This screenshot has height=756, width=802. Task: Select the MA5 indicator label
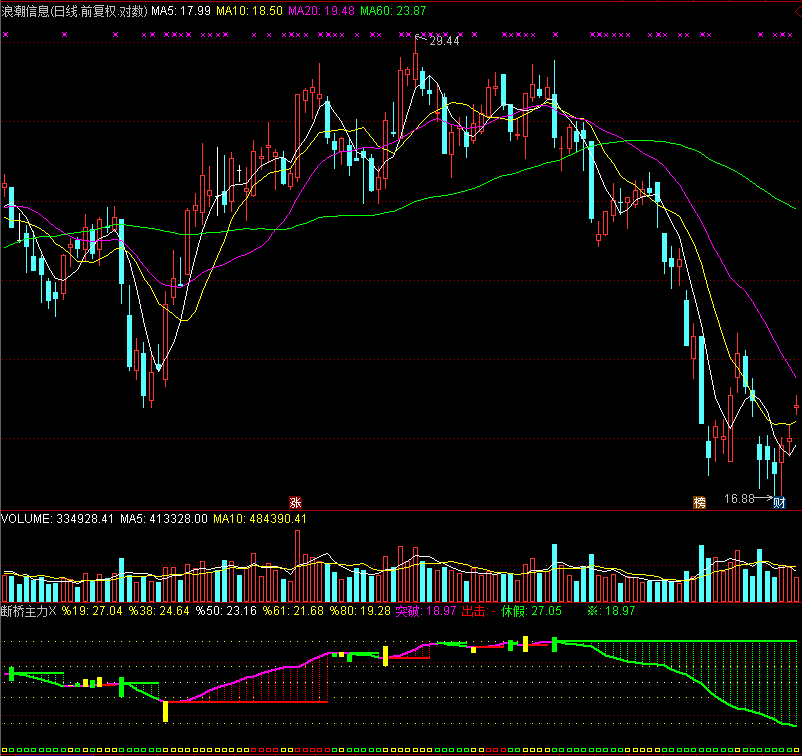click(180, 11)
